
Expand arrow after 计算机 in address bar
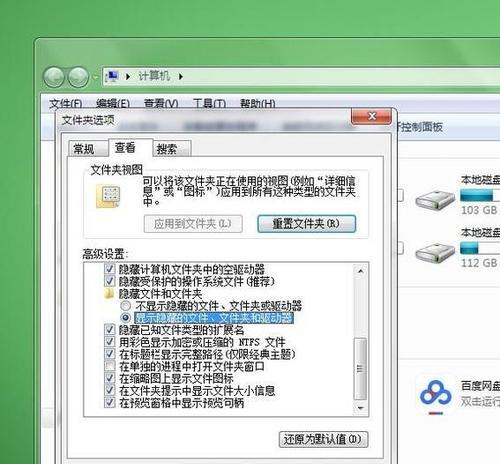point(181,77)
